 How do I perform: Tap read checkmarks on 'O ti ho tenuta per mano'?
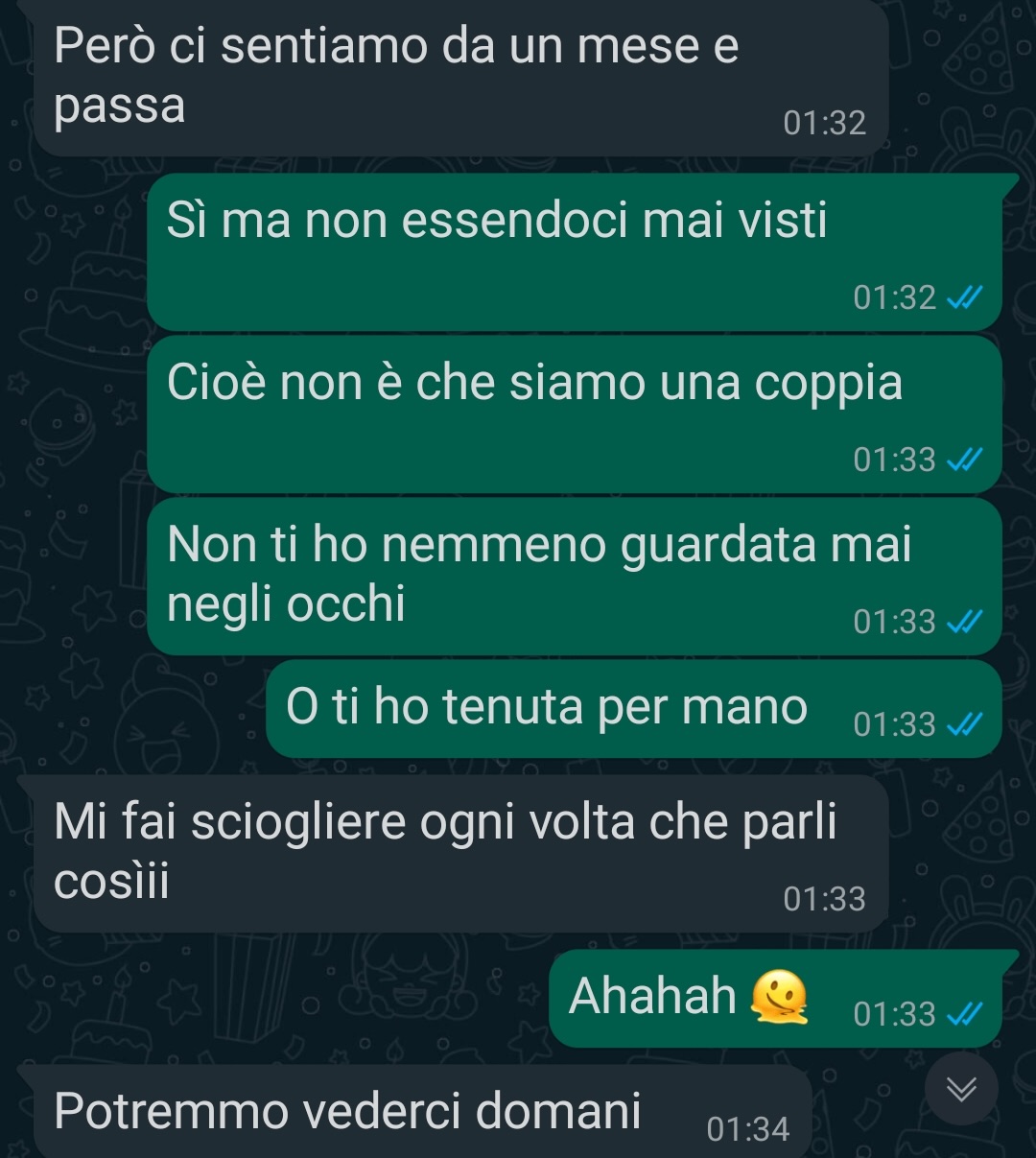coord(964,724)
